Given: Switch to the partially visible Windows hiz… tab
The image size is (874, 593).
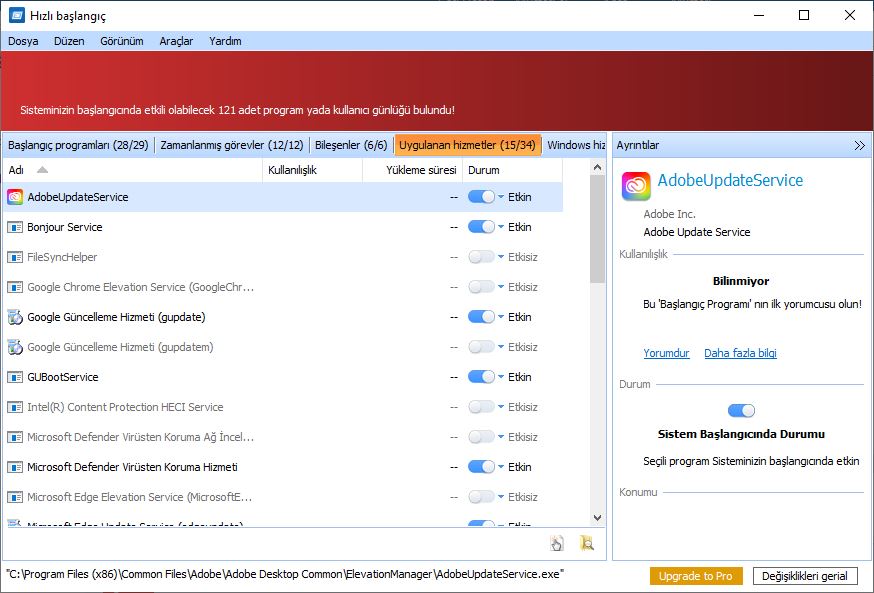Looking at the screenshot, I should (x=575, y=145).
